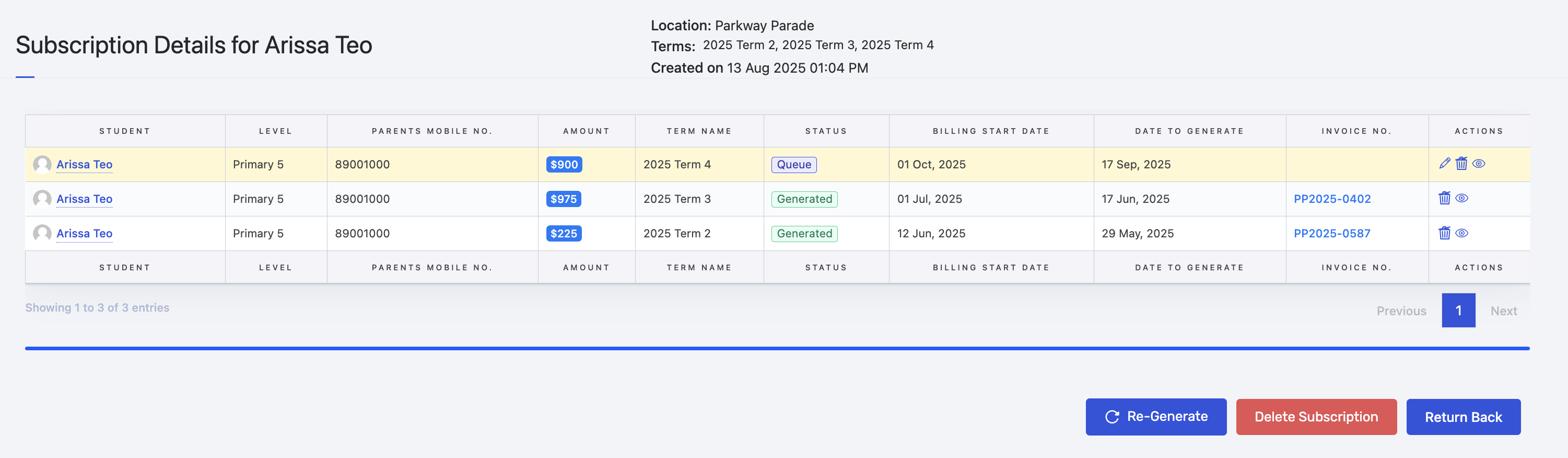
Task: View details of the 2025 Term 2 invoice
Action: (x=1461, y=233)
